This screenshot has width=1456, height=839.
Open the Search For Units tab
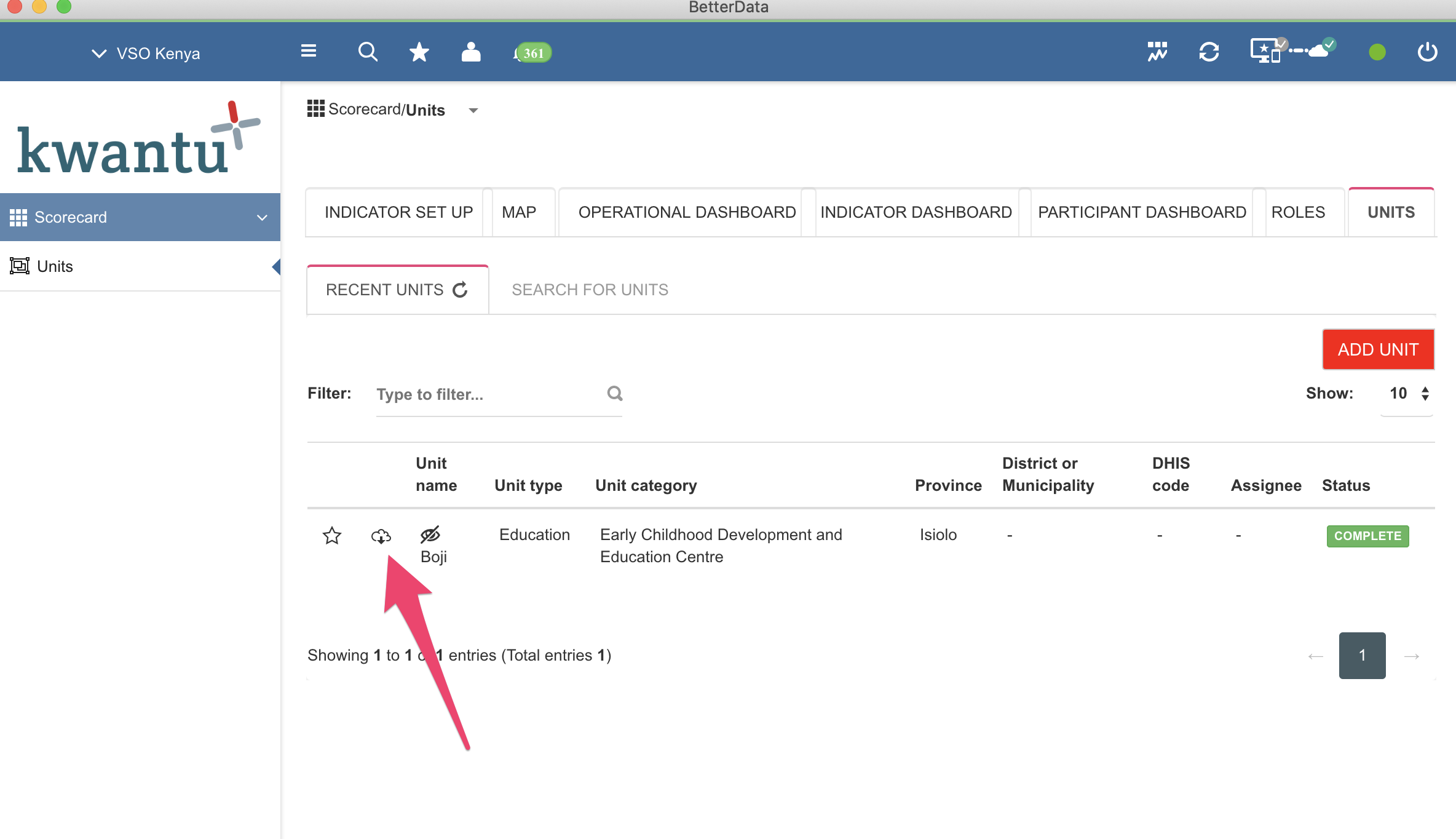[590, 290]
